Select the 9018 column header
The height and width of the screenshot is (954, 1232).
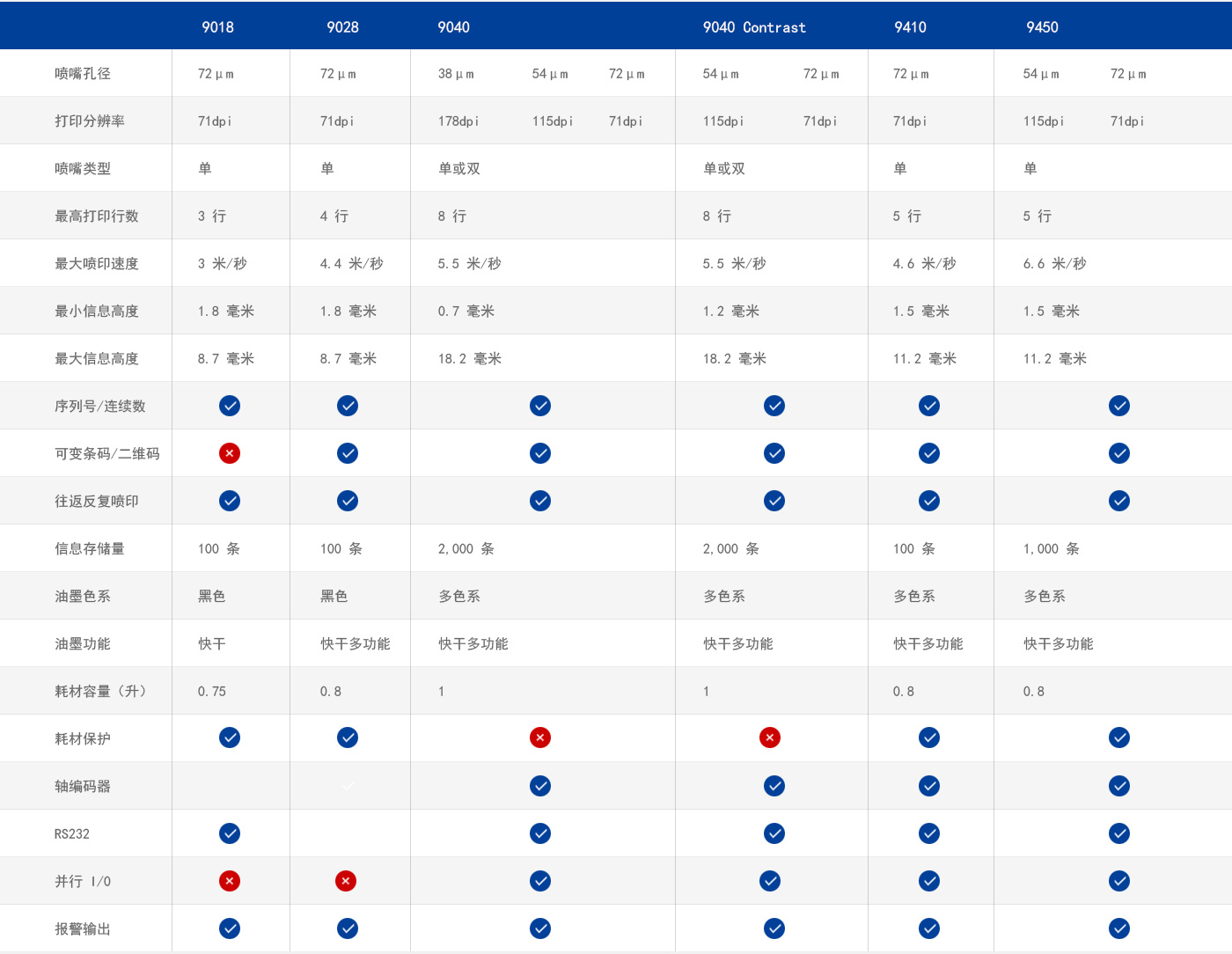coord(217,27)
